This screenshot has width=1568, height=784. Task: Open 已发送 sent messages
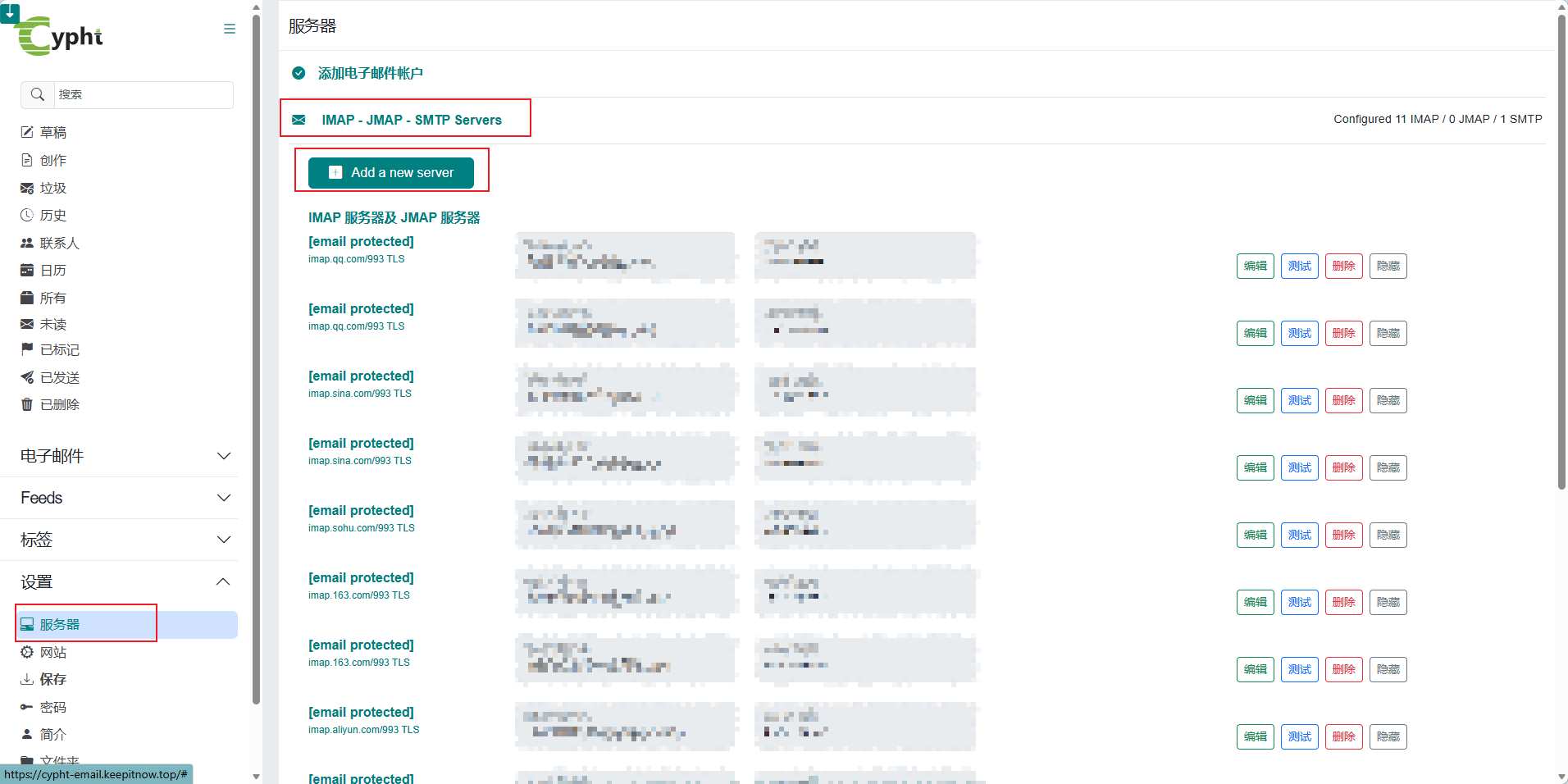pyautogui.click(x=59, y=378)
